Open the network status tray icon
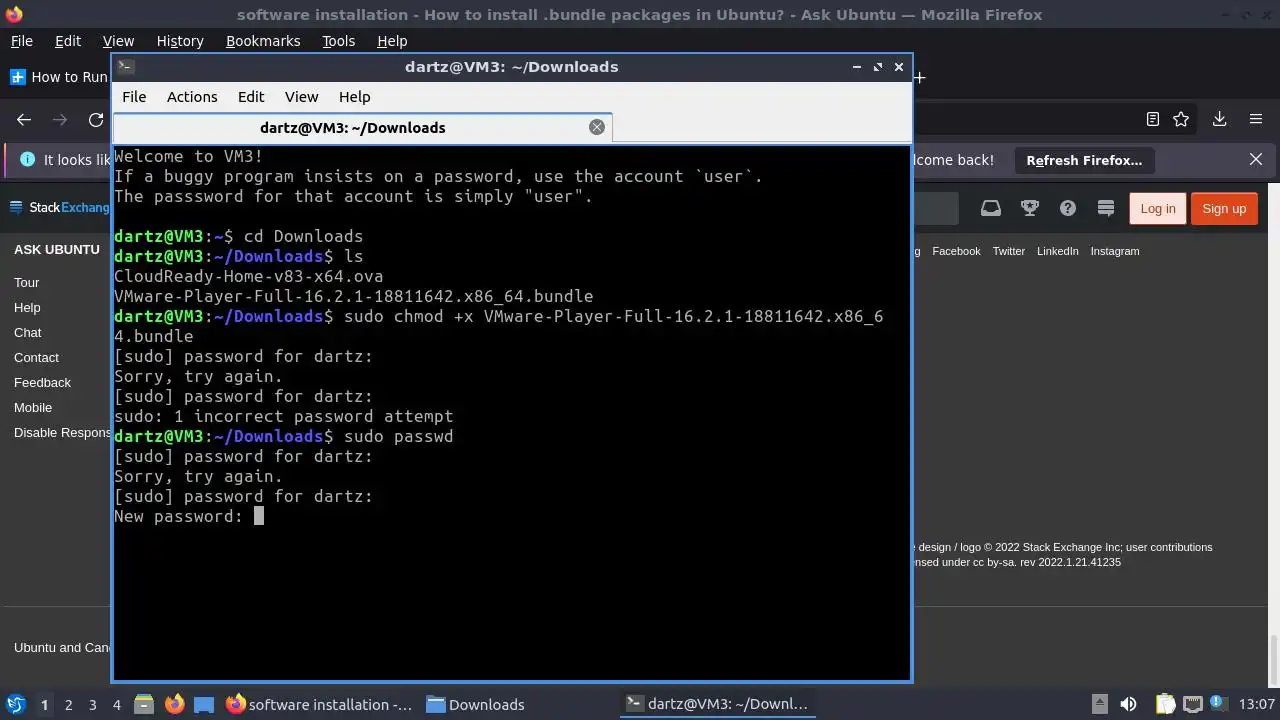 tap(1193, 704)
